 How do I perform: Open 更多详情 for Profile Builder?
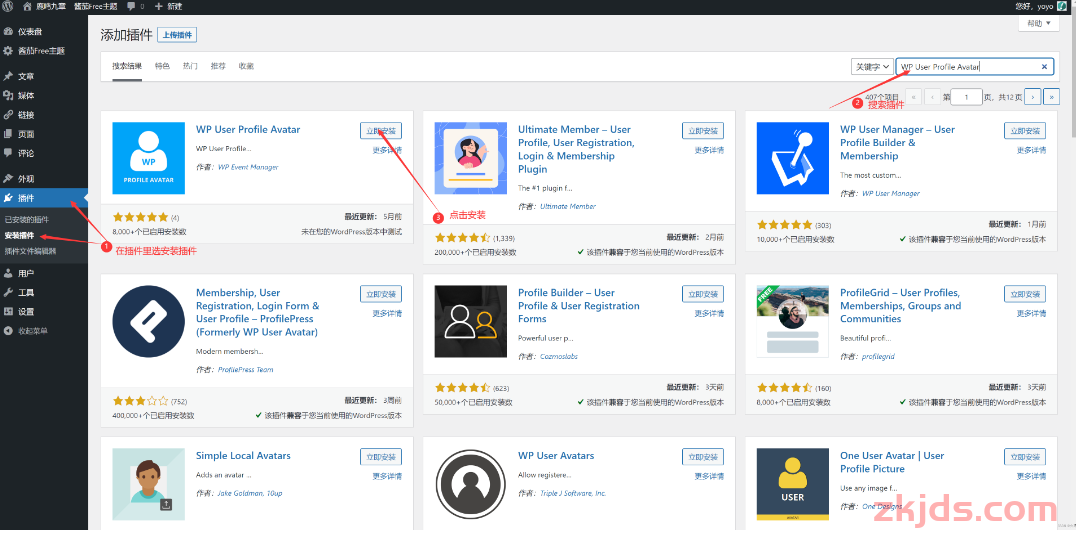tap(709, 313)
